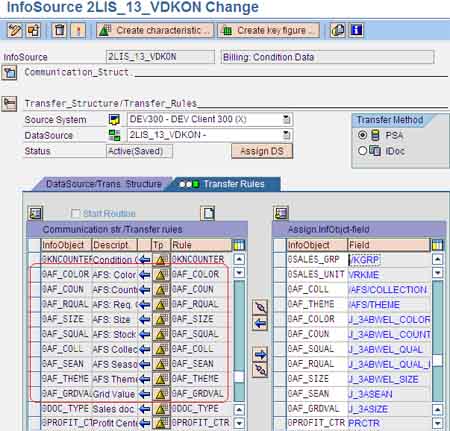Click right table scrollbar thumb
450x431 pixels.
(x=437, y=360)
